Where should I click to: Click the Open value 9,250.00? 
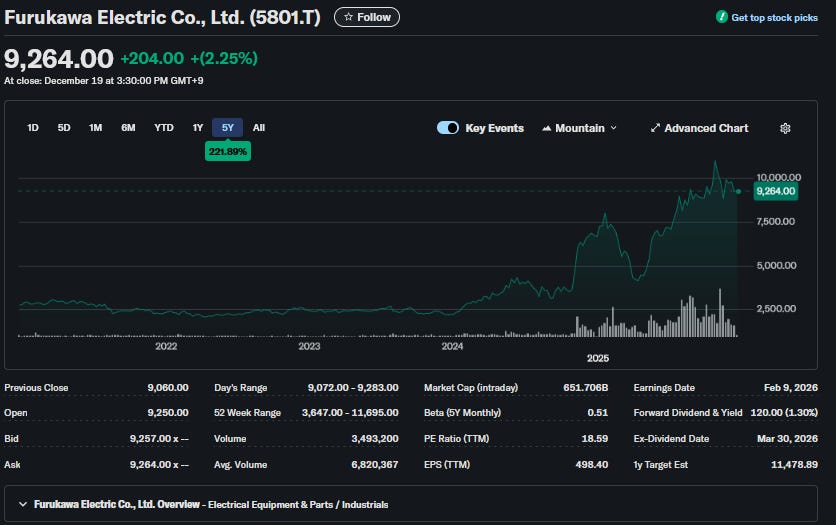click(x=168, y=413)
